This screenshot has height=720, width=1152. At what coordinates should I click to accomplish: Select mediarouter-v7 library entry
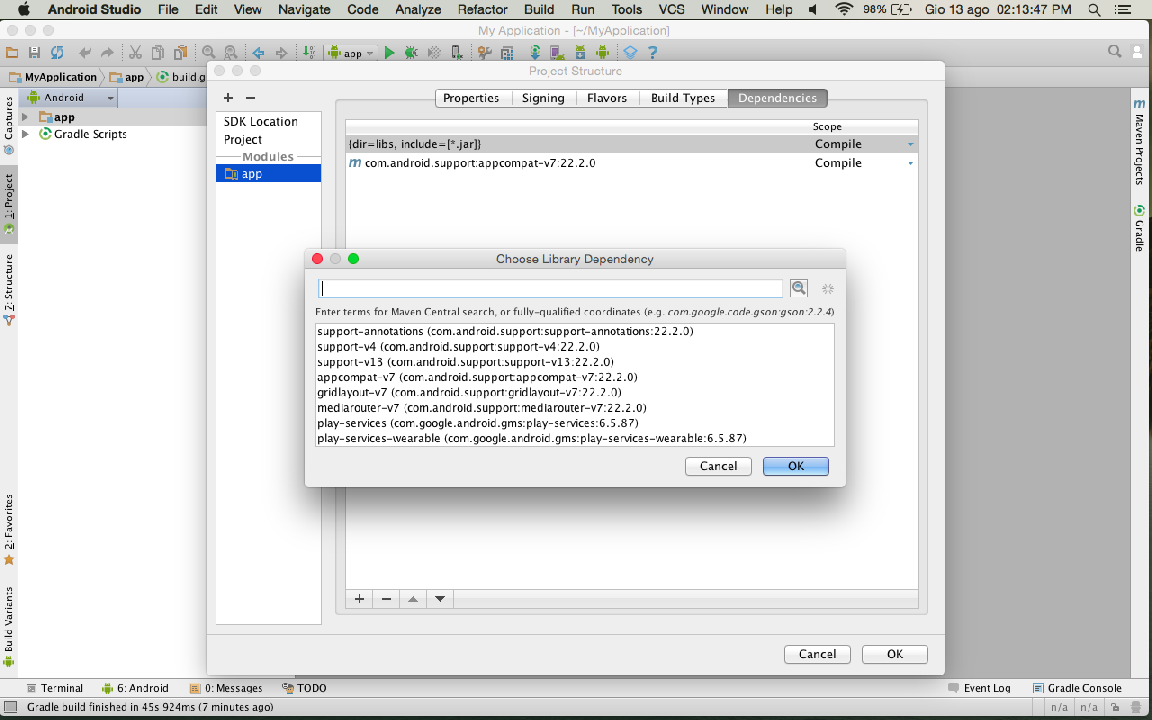pos(575,408)
